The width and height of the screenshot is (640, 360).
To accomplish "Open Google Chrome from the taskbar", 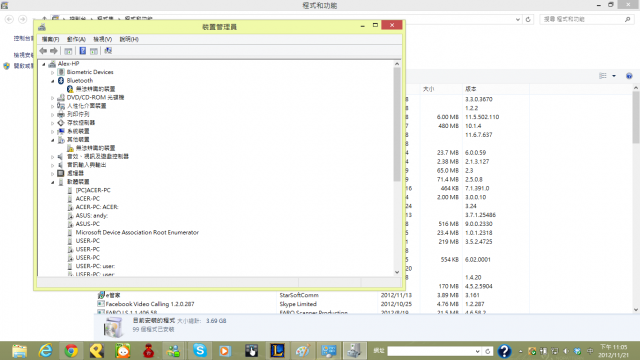I will [71, 351].
